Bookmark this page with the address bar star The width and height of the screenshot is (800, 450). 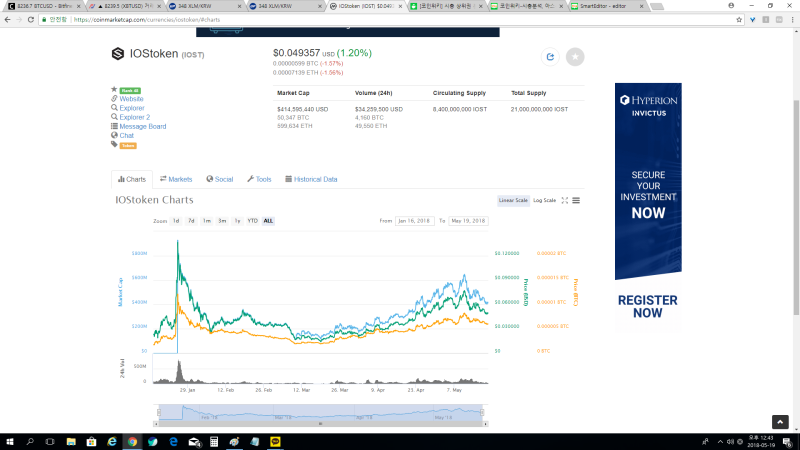coord(739,19)
